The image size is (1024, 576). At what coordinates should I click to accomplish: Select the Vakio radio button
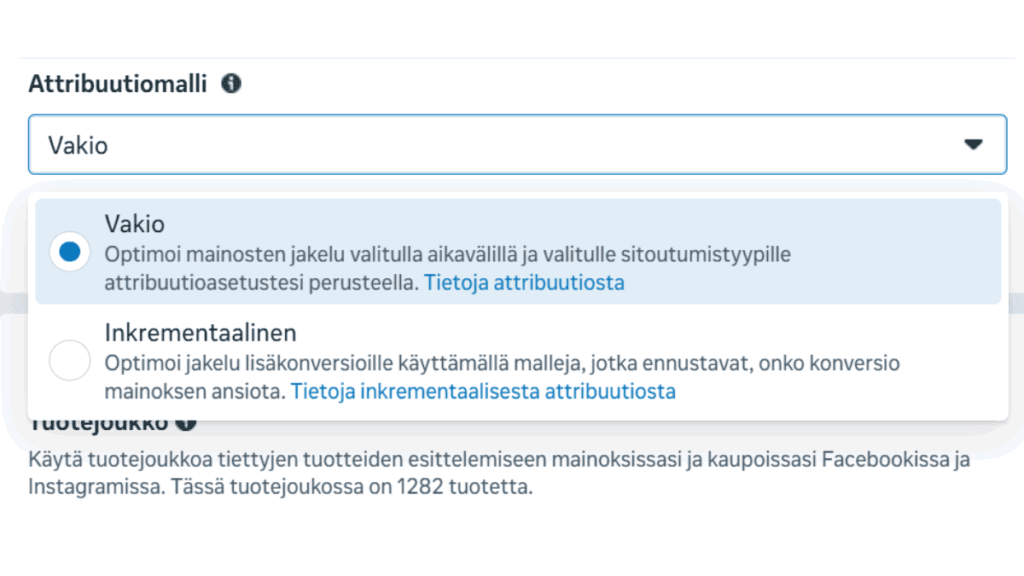69,252
